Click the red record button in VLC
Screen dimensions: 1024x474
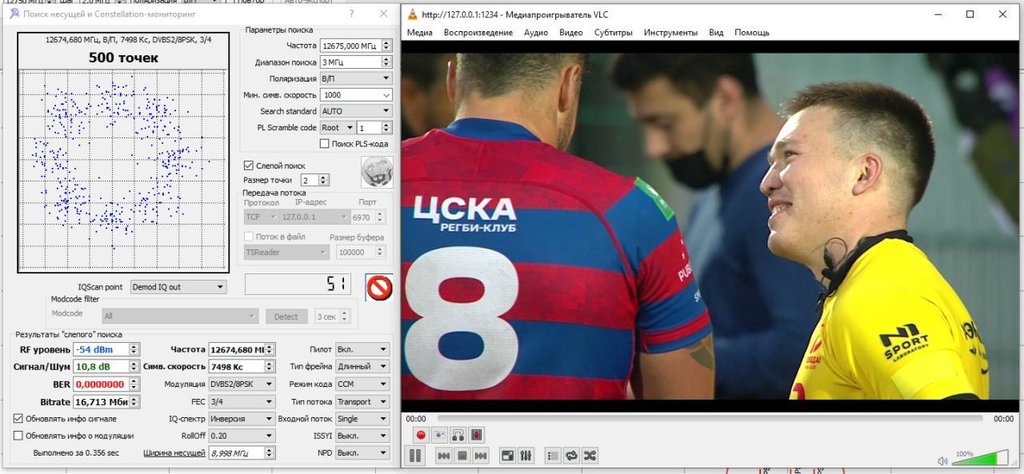[x=421, y=435]
